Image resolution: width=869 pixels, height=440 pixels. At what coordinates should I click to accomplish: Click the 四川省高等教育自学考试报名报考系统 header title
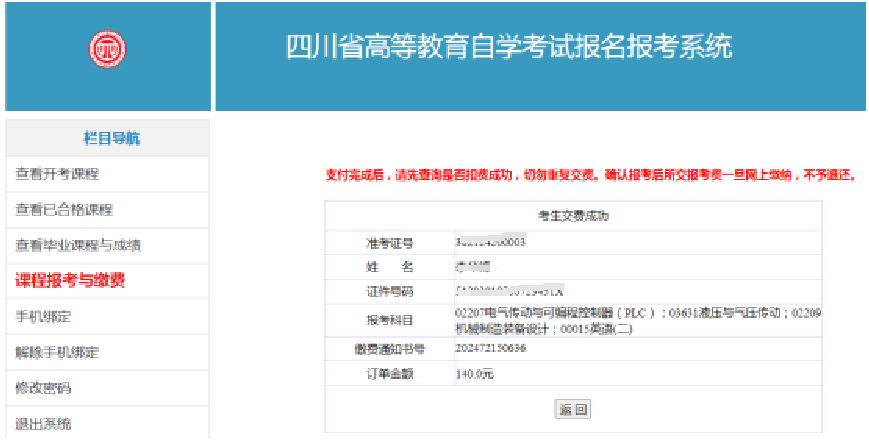pos(509,47)
